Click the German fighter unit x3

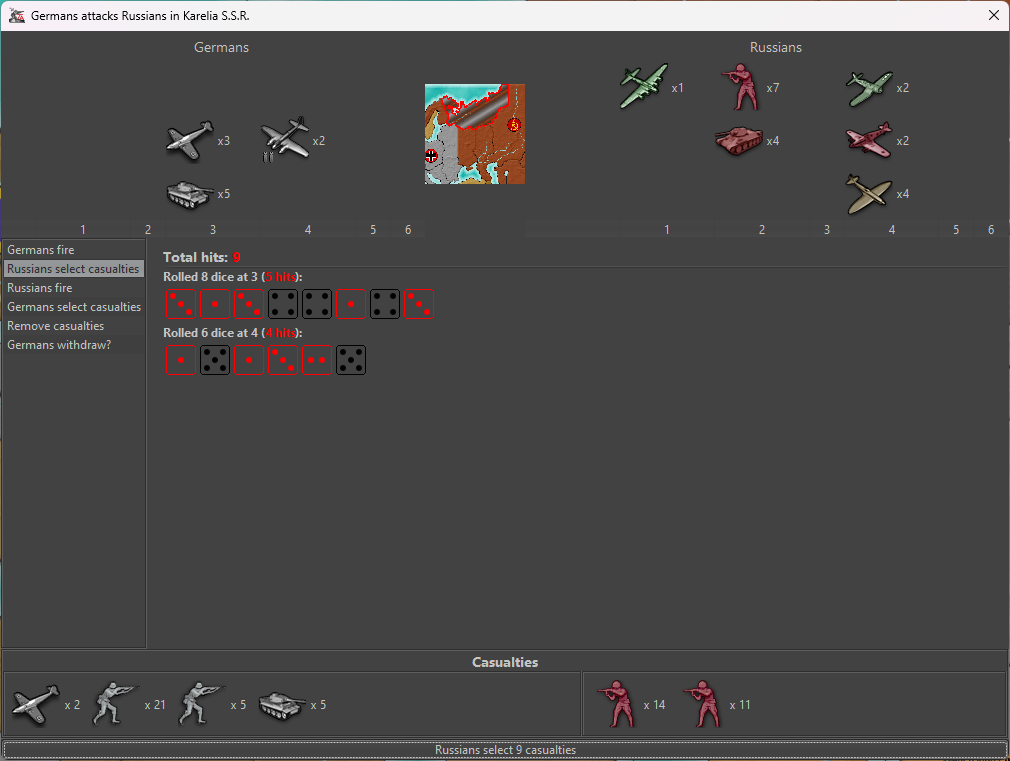[190, 141]
